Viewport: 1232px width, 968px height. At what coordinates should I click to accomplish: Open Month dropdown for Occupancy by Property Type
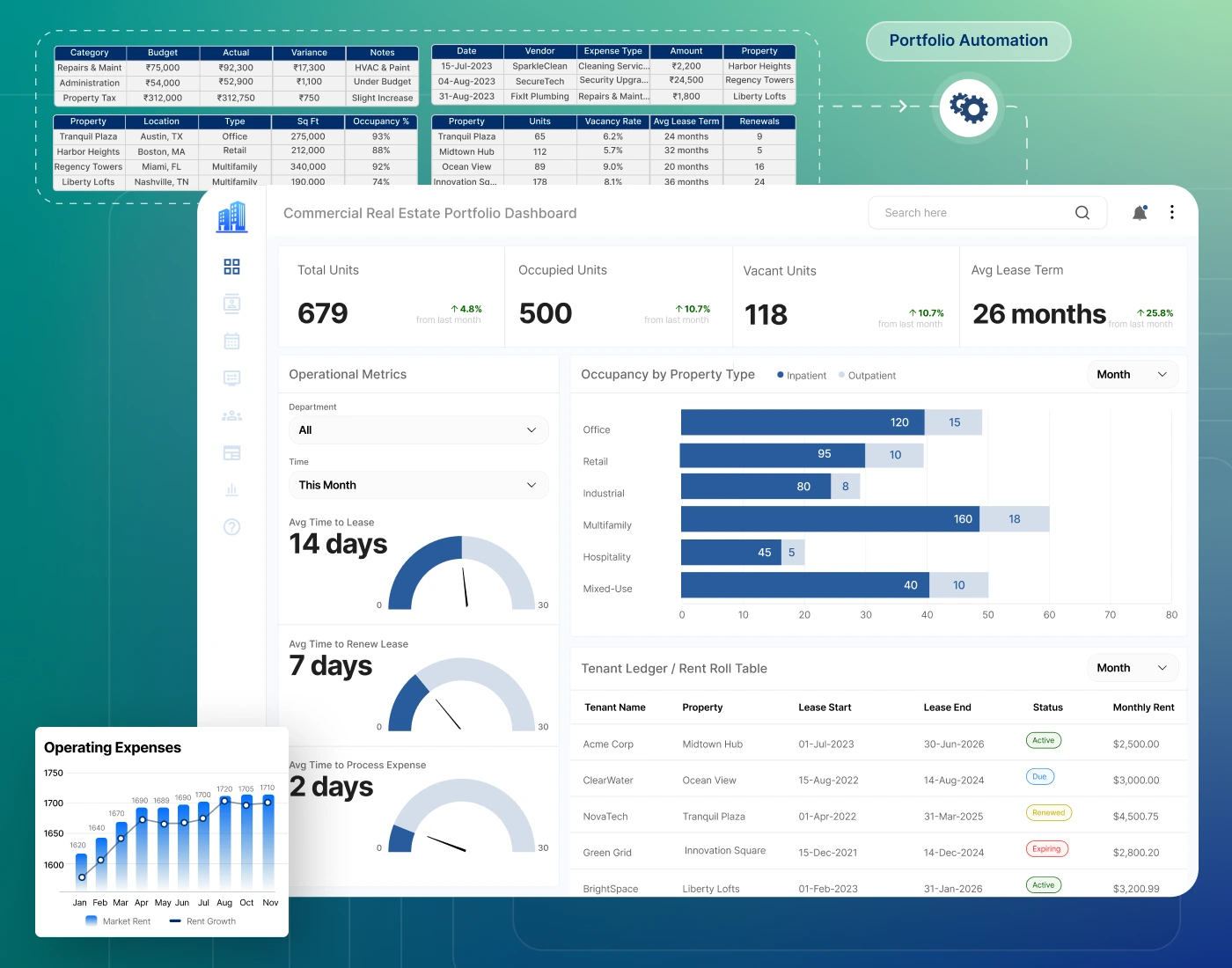point(1133,375)
